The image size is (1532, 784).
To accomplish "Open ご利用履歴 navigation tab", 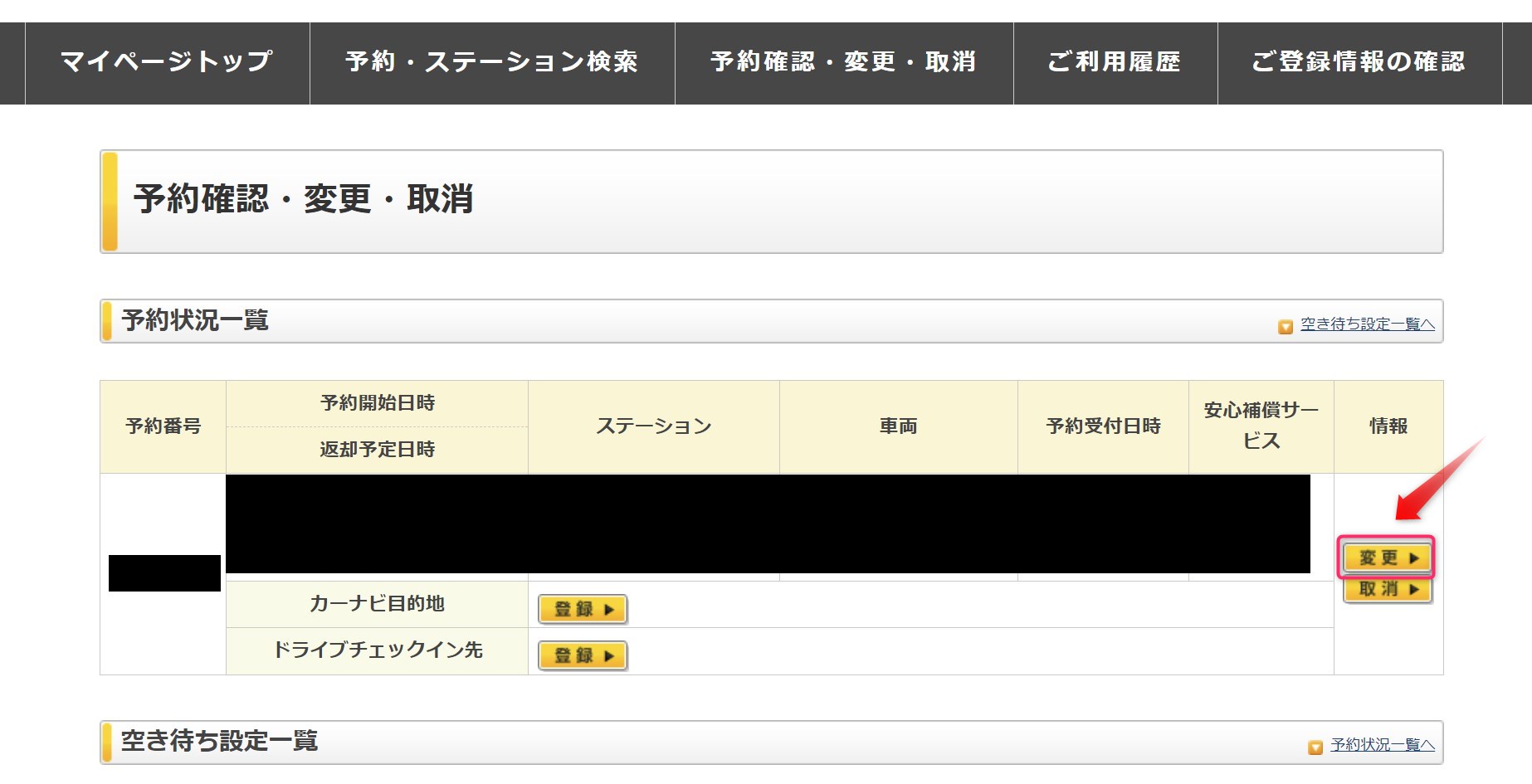I will (1115, 62).
